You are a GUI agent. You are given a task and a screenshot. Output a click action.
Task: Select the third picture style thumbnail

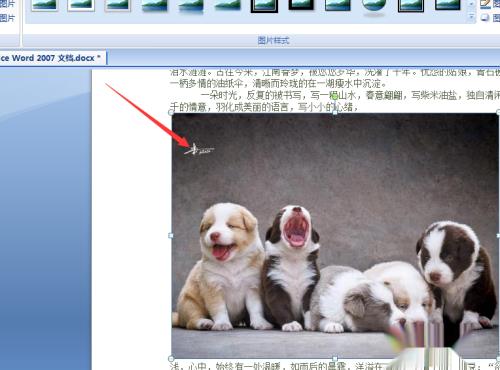[x=117, y=5]
